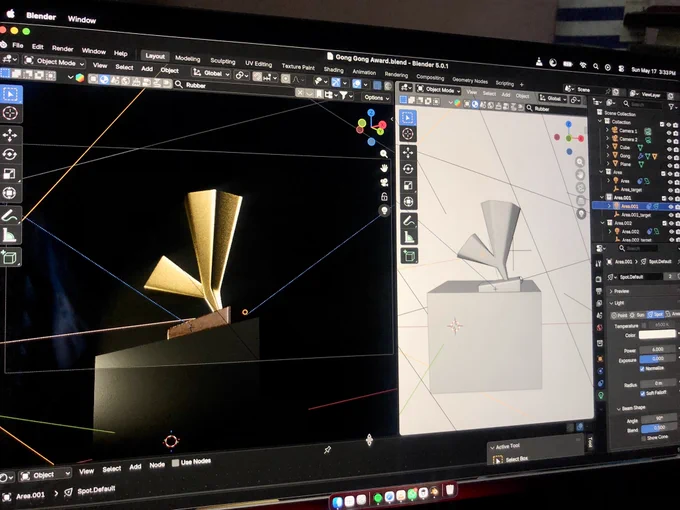This screenshot has width=680, height=510.
Task: Click the Power value field
Action: (657, 349)
